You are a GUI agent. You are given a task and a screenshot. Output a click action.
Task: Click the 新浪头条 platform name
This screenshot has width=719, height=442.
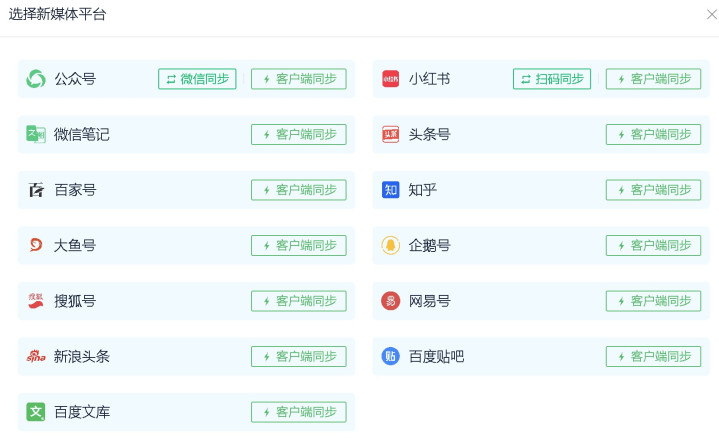(x=82, y=356)
